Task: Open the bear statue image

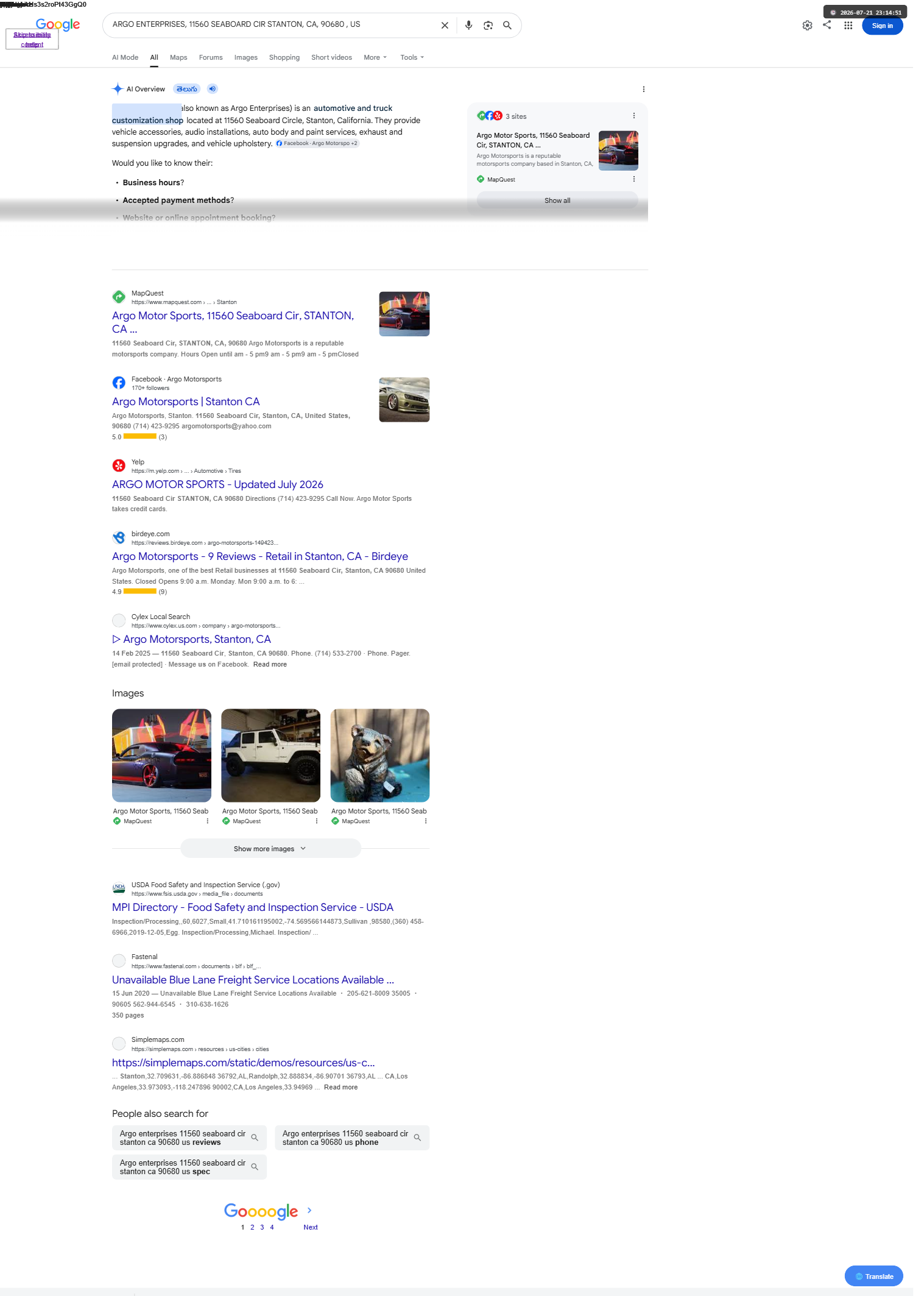Action: [380, 755]
